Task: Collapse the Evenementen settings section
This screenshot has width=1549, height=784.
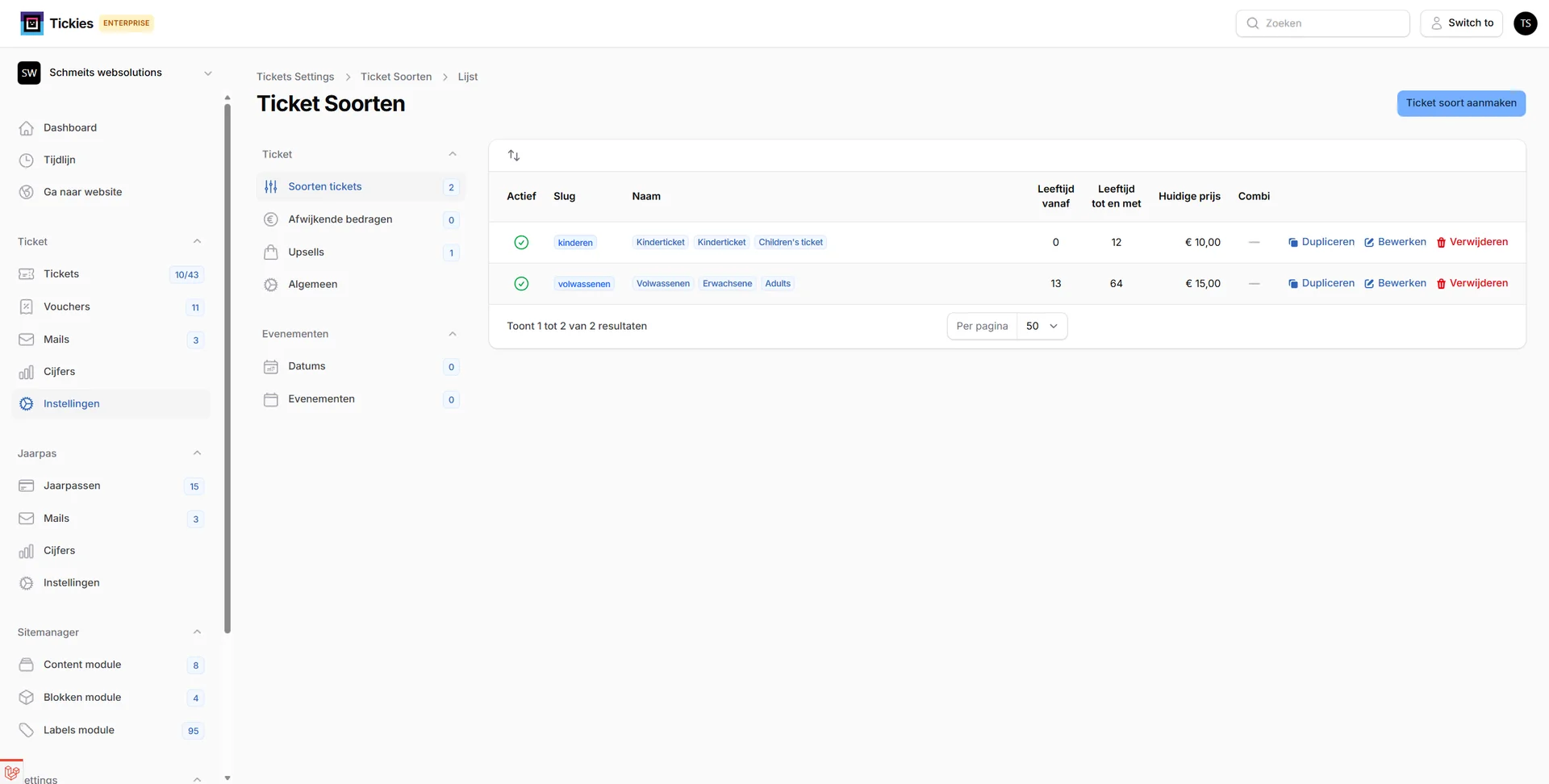Action: tap(453, 334)
